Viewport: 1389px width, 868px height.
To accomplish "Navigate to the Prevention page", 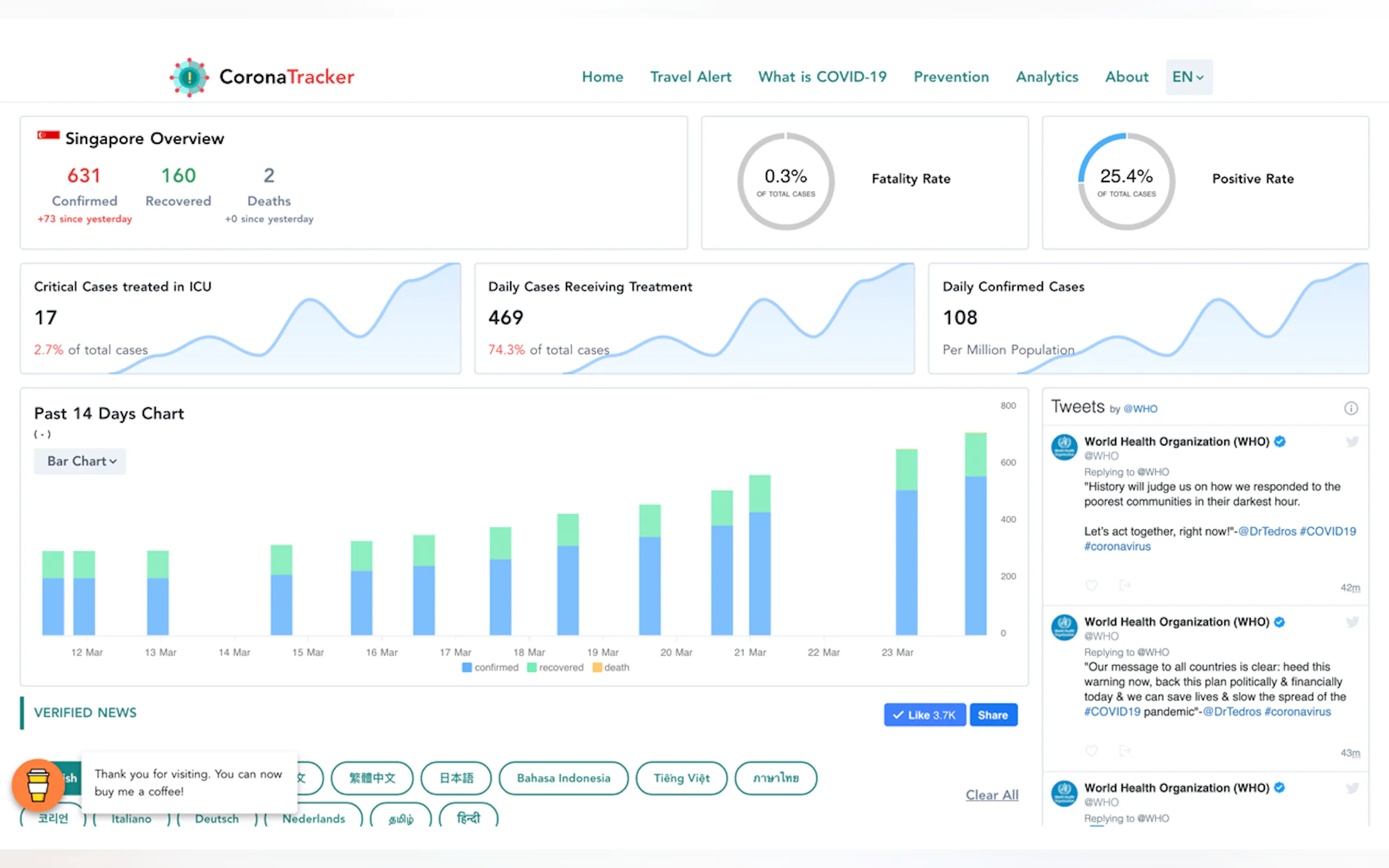I will pyautogui.click(x=951, y=77).
